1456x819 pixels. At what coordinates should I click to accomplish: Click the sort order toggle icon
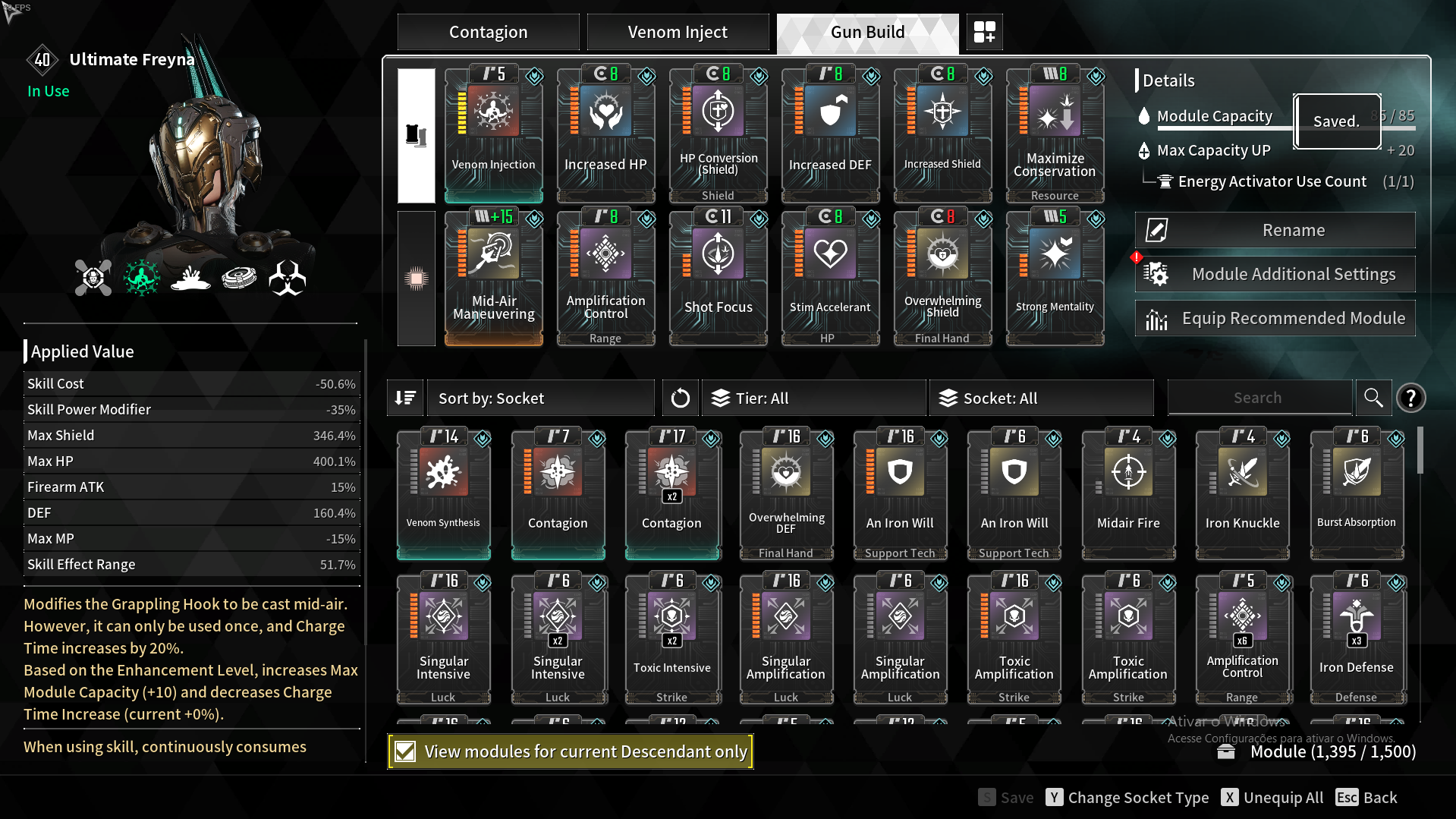[405, 398]
